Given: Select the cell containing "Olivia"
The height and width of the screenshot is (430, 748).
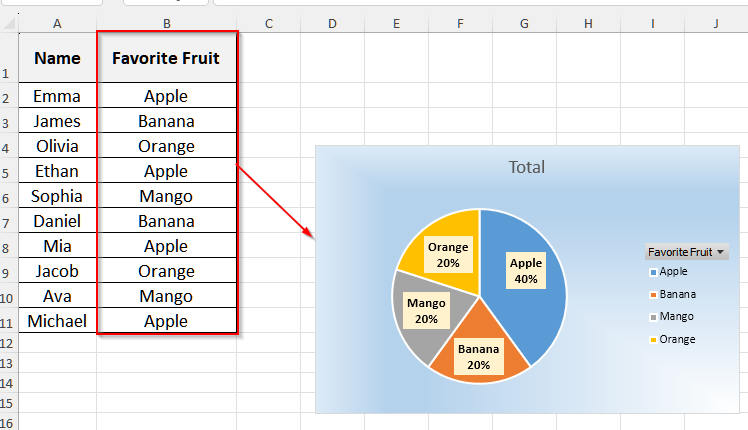Looking at the screenshot, I should tap(57, 146).
